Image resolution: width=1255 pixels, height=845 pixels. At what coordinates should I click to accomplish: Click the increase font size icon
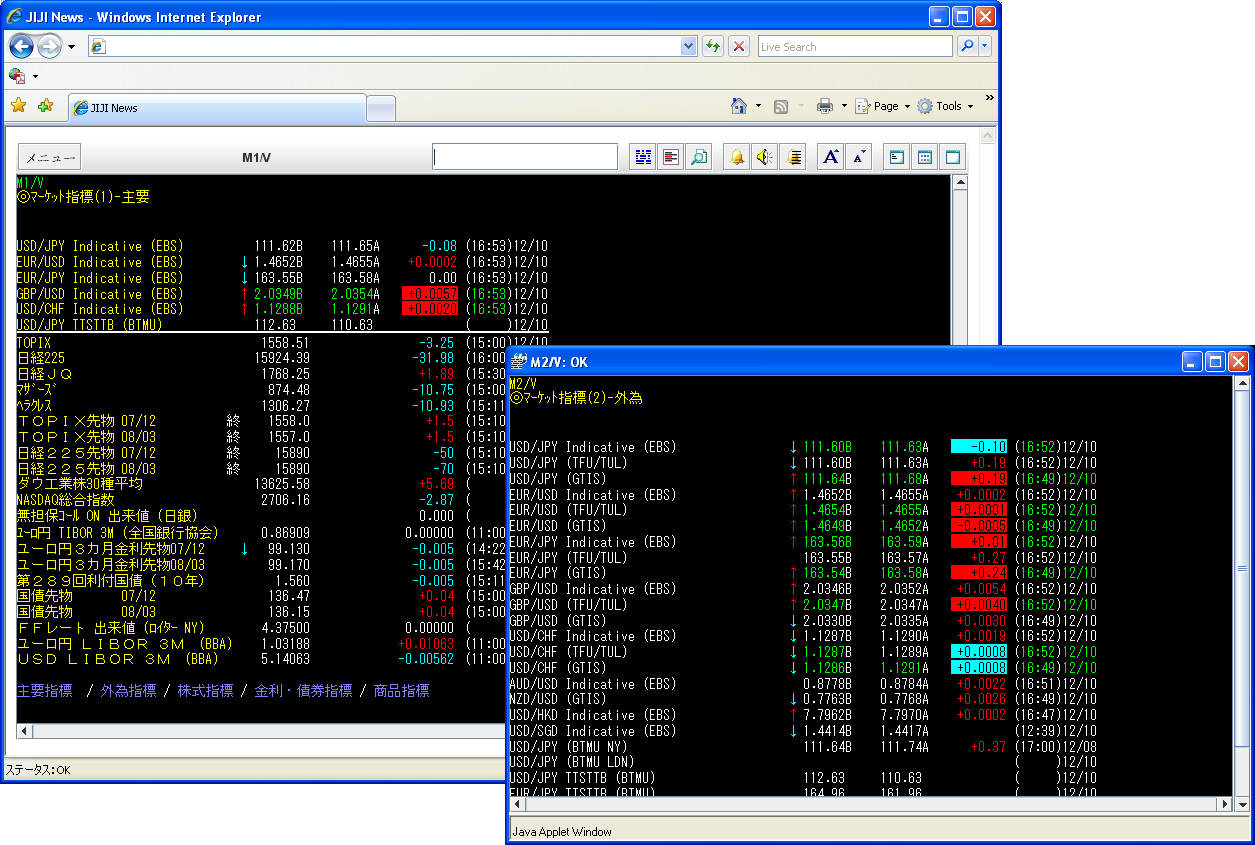pos(831,157)
